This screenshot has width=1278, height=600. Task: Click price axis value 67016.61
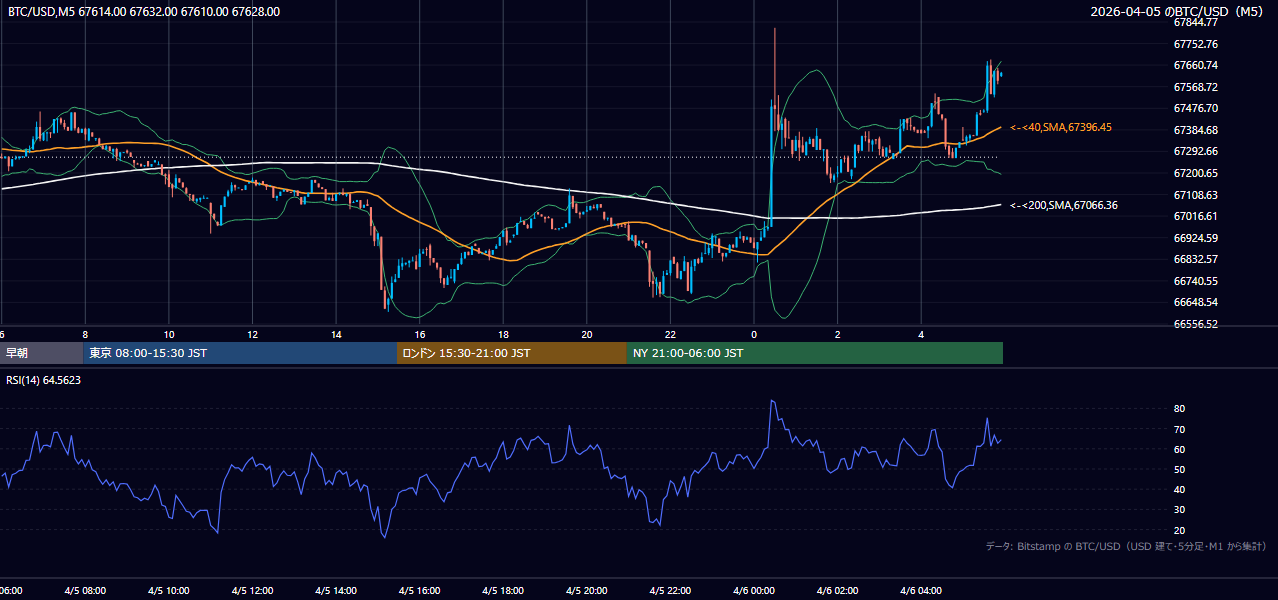pyautogui.click(x=1195, y=216)
